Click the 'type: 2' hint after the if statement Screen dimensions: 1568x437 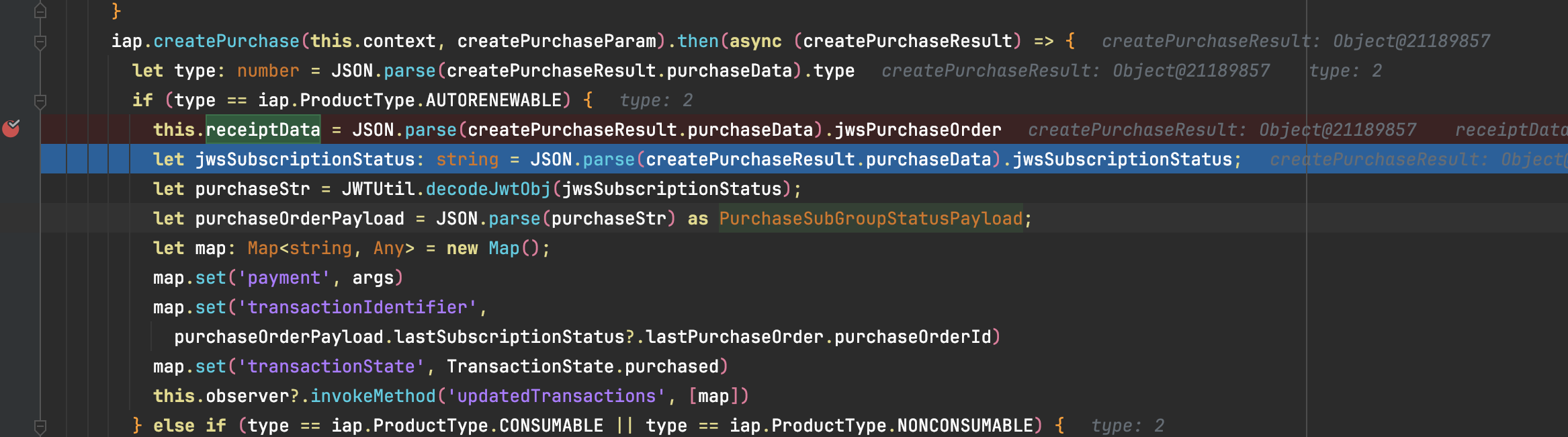[x=655, y=100]
